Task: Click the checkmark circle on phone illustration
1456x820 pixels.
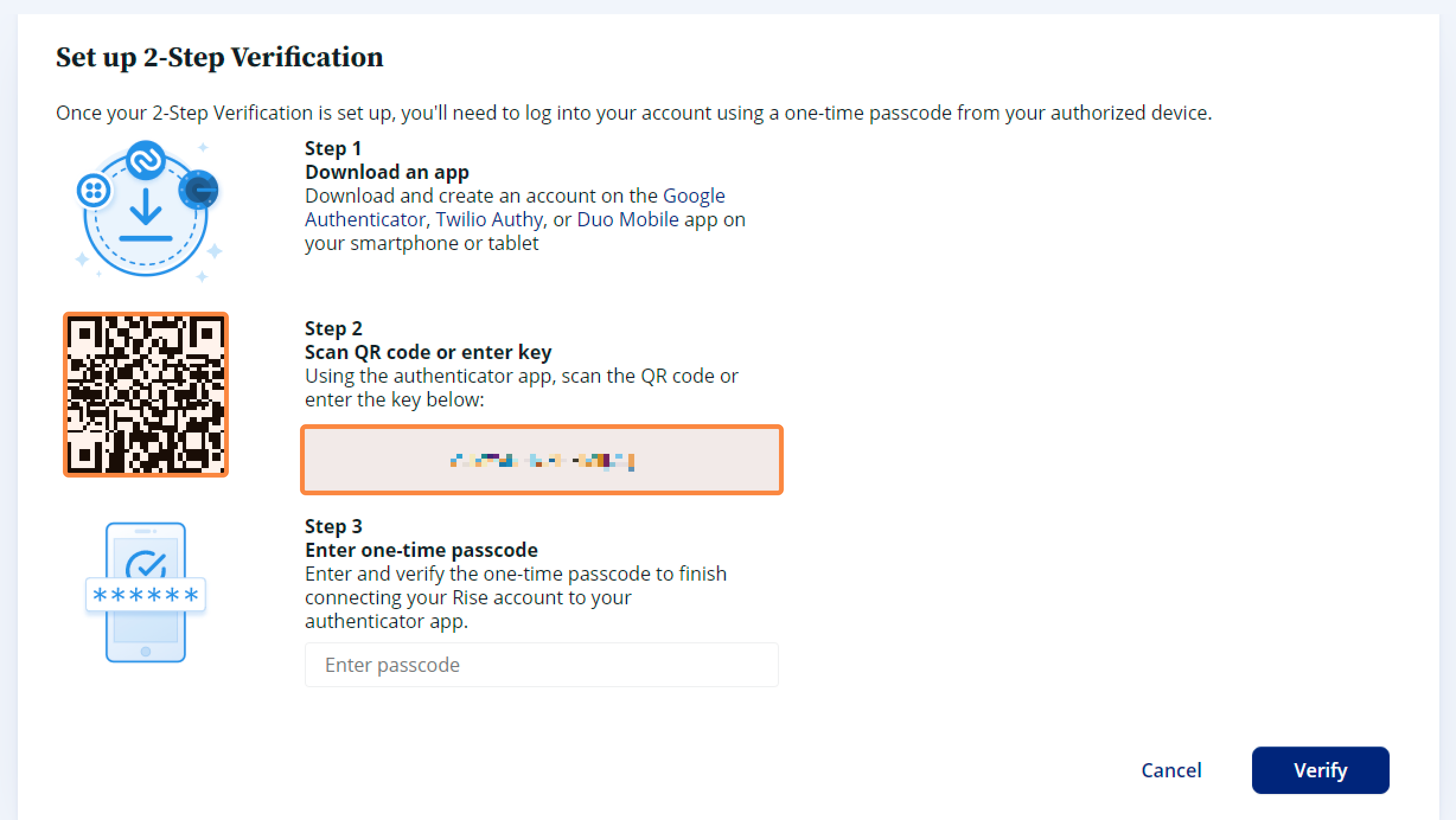Action: pyautogui.click(x=146, y=563)
